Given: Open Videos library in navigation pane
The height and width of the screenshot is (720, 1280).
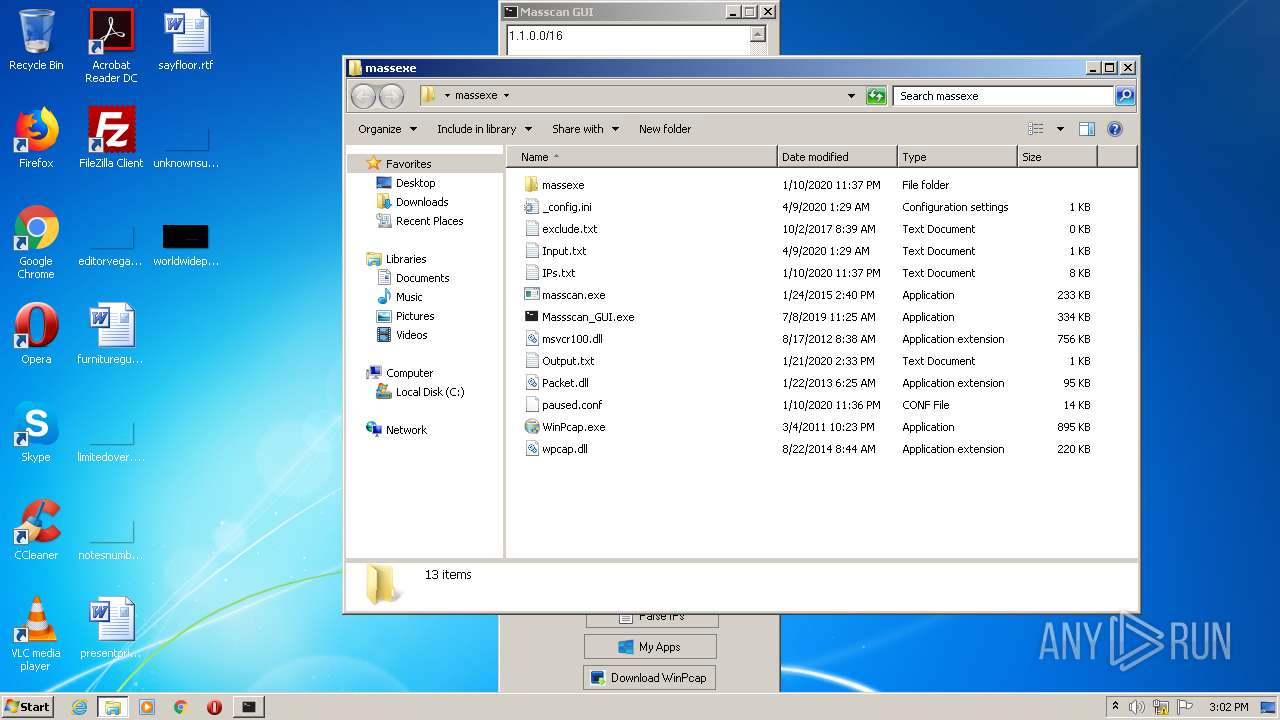Looking at the screenshot, I should (411, 335).
